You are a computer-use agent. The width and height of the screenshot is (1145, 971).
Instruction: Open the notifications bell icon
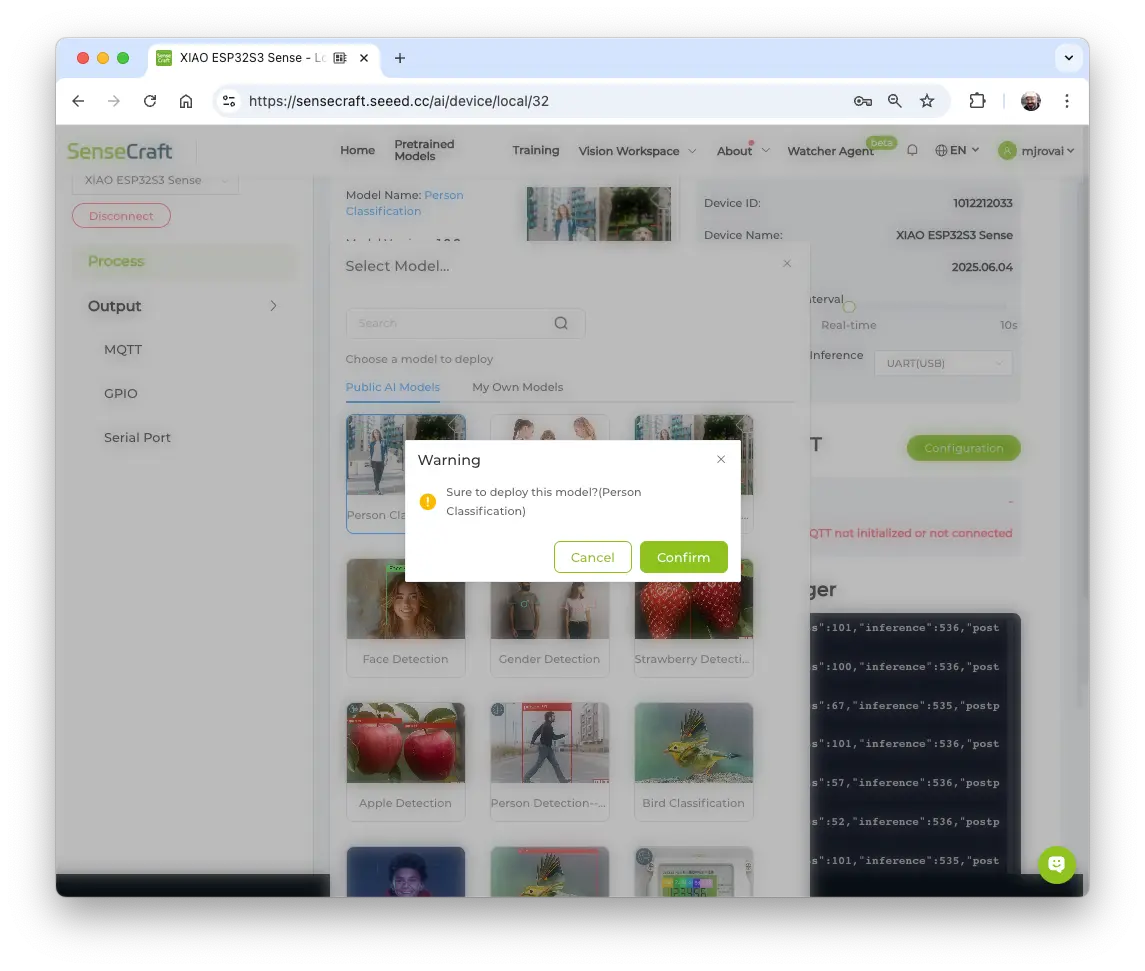(x=912, y=150)
